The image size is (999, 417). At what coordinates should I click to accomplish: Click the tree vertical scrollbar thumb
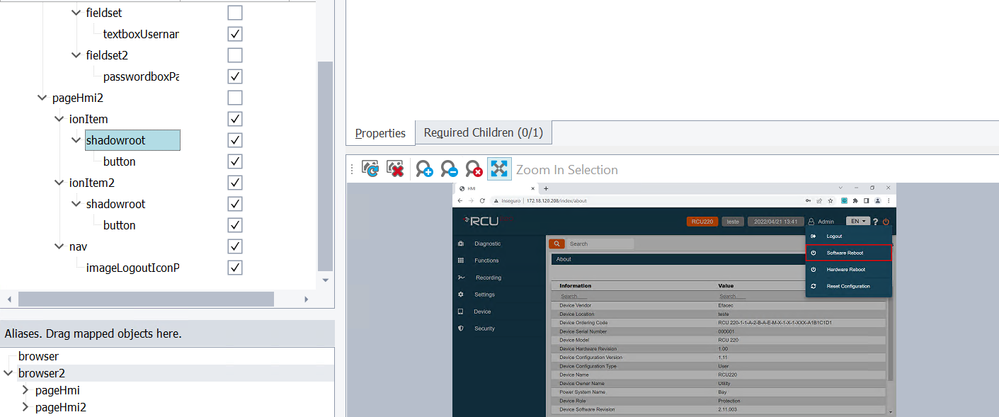point(325,166)
